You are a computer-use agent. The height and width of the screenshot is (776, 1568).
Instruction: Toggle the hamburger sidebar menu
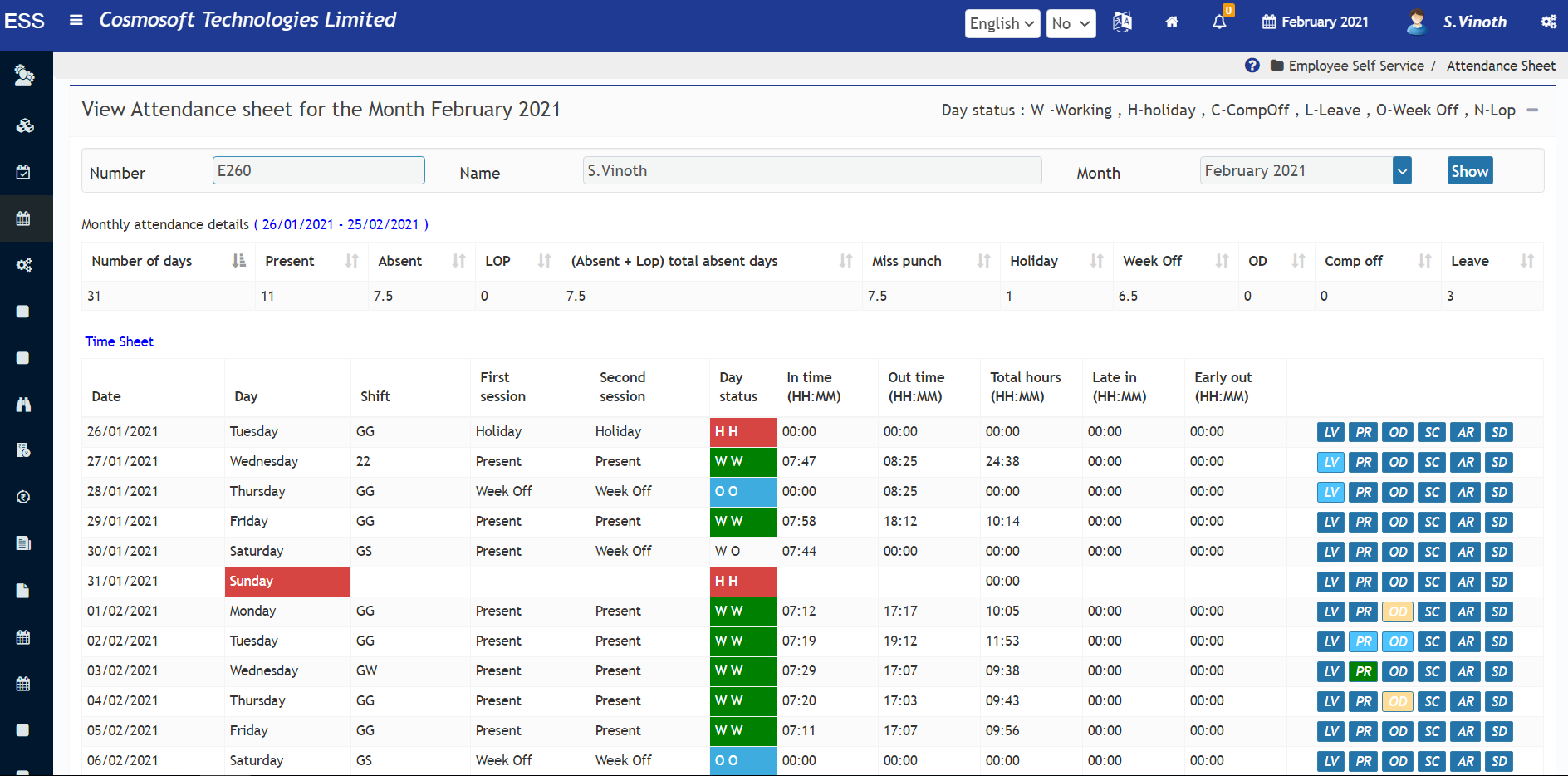pos(76,20)
